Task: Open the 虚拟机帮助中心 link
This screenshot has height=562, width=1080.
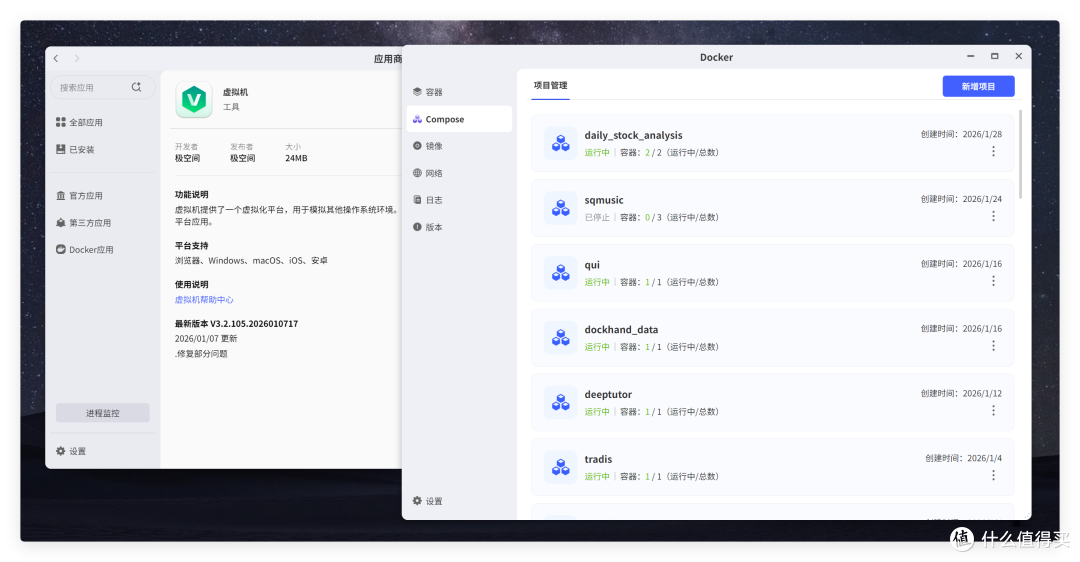Action: point(204,300)
